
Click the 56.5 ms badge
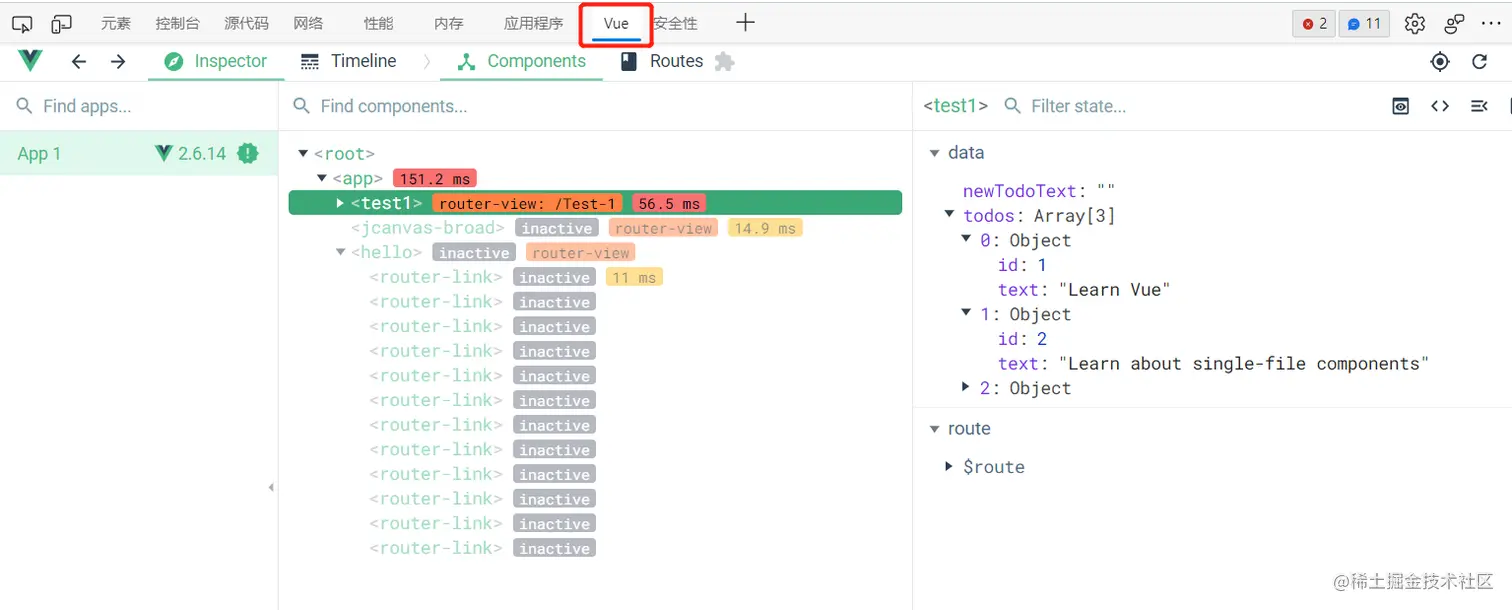[x=669, y=204]
